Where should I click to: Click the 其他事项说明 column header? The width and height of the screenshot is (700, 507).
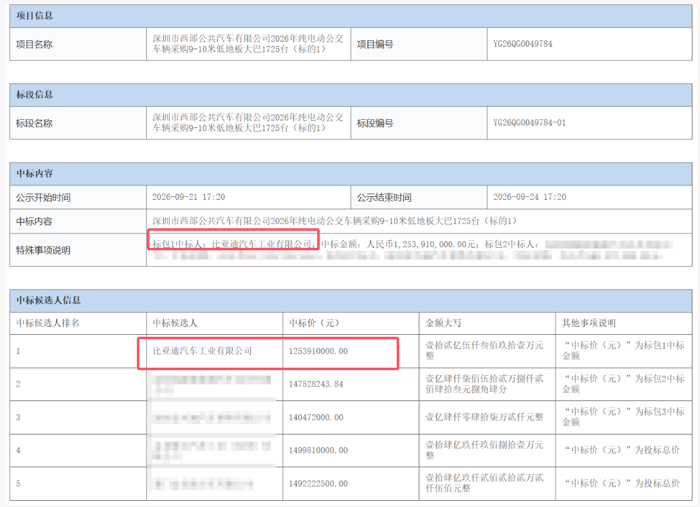(589, 323)
